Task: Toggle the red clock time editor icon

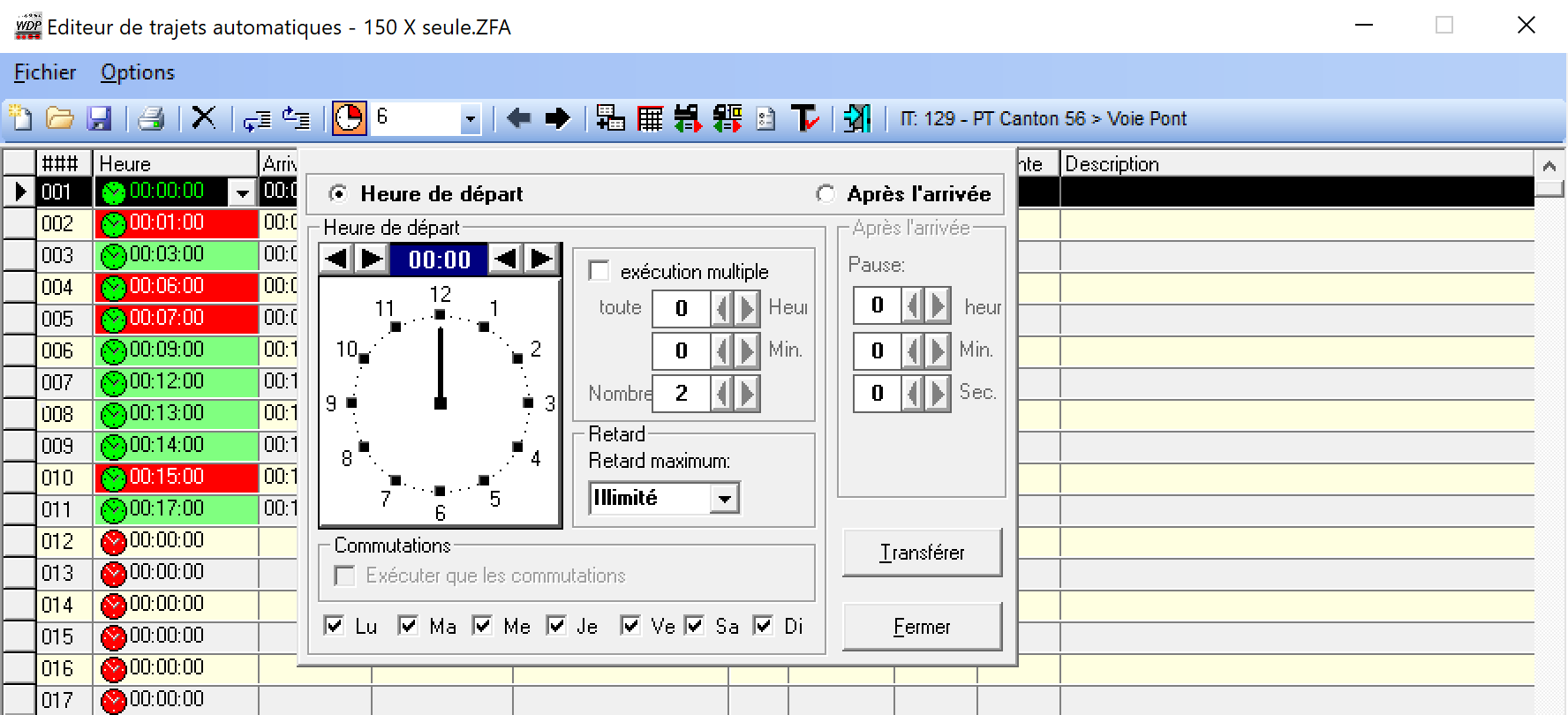Action: coord(349,118)
